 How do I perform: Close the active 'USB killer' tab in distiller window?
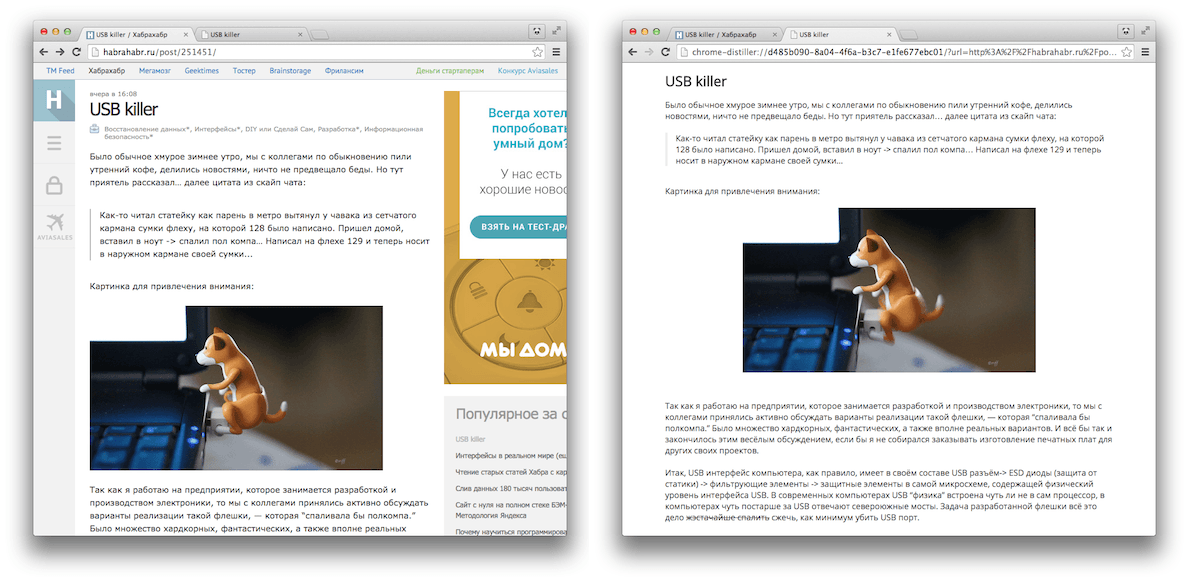point(889,34)
